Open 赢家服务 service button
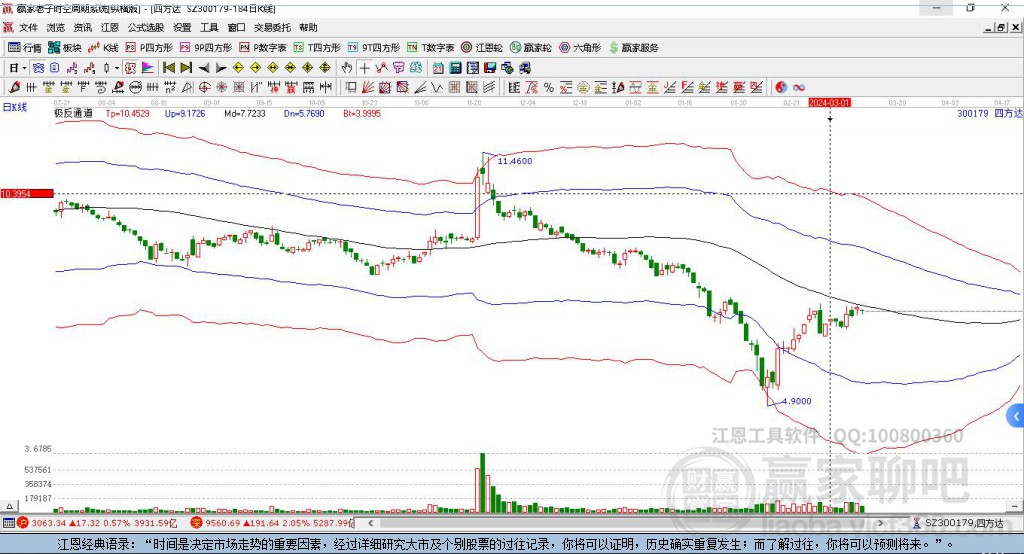This screenshot has height=554, width=1024. point(633,48)
